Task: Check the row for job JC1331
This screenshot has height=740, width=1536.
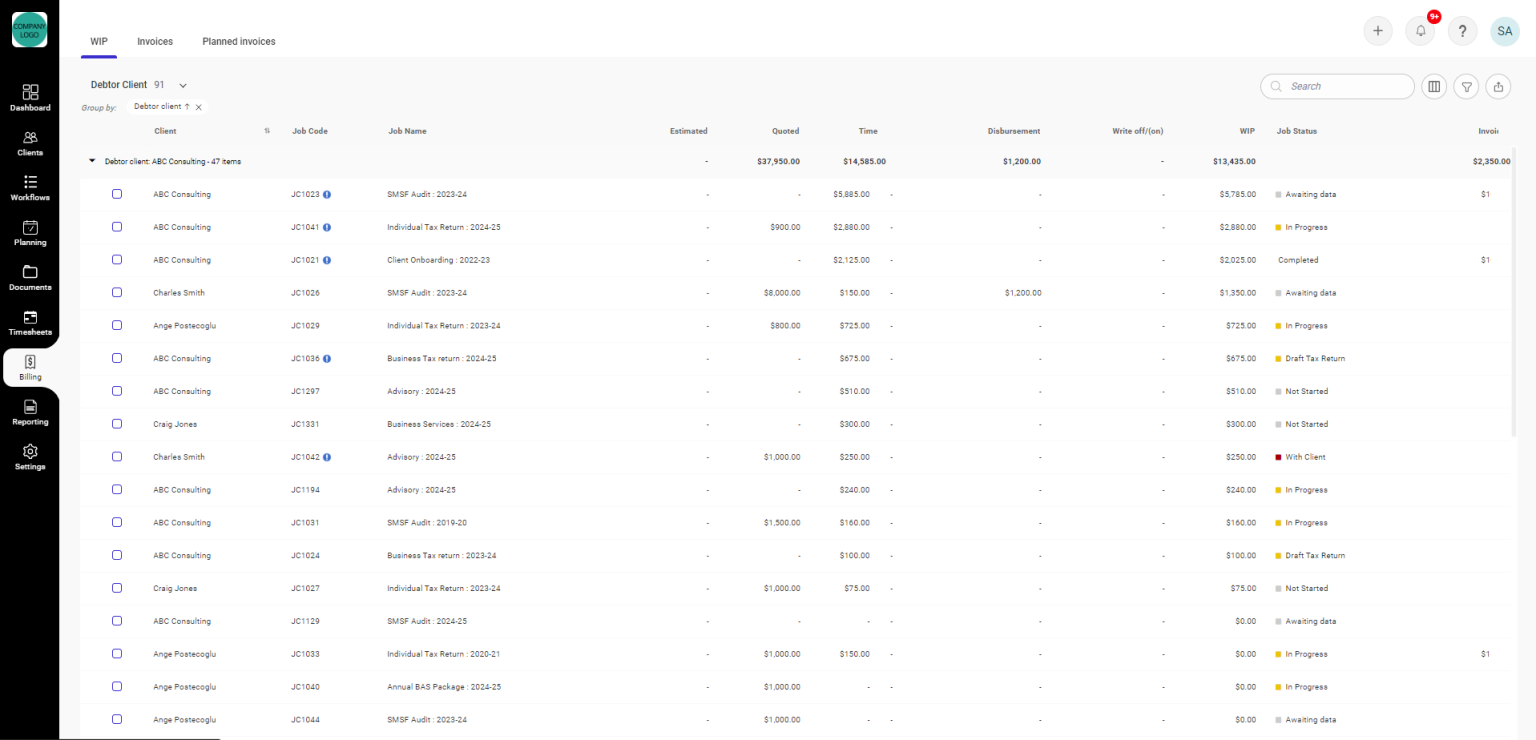Action: tap(117, 424)
